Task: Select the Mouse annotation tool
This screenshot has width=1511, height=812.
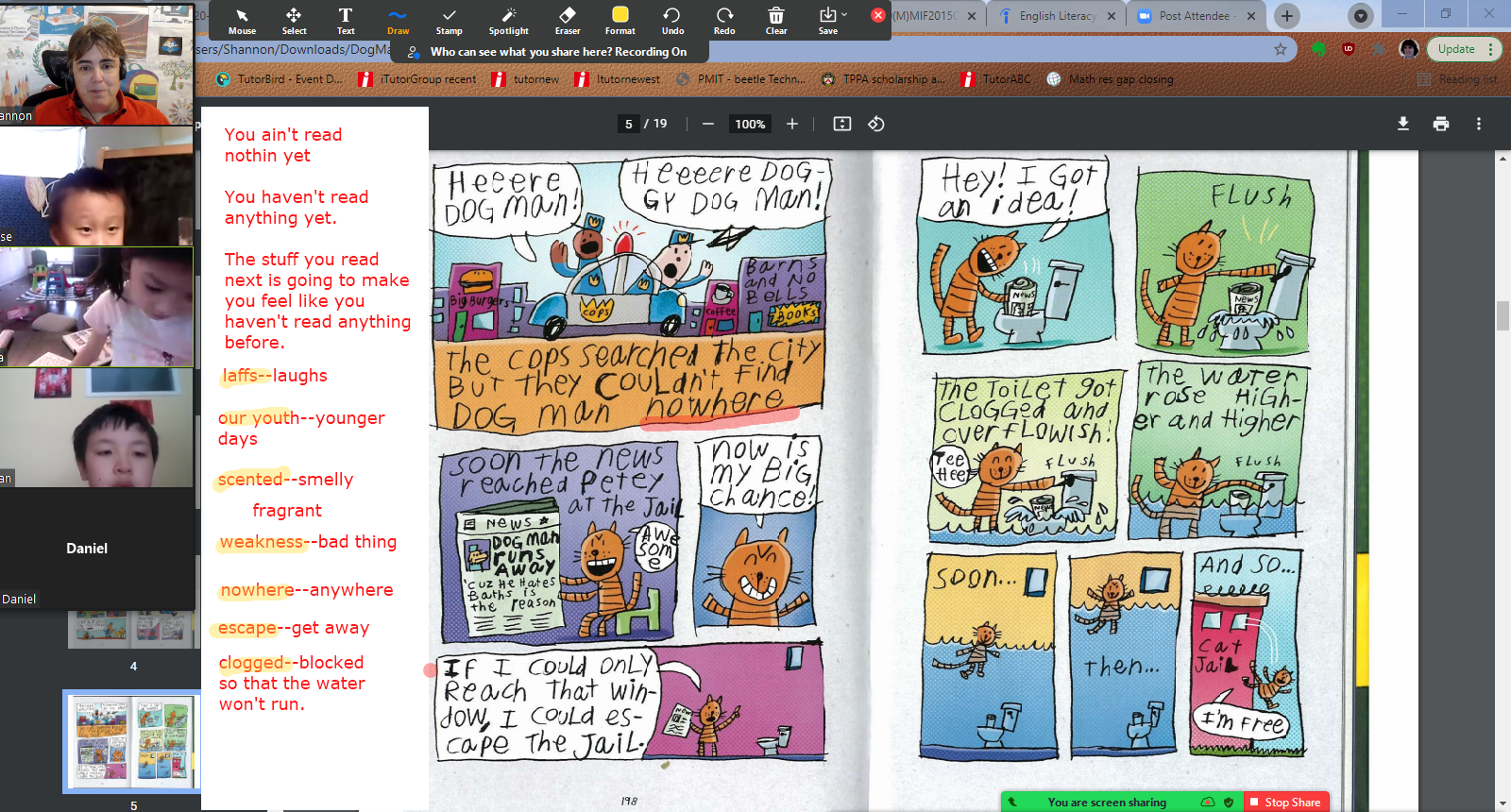Action: [242, 21]
